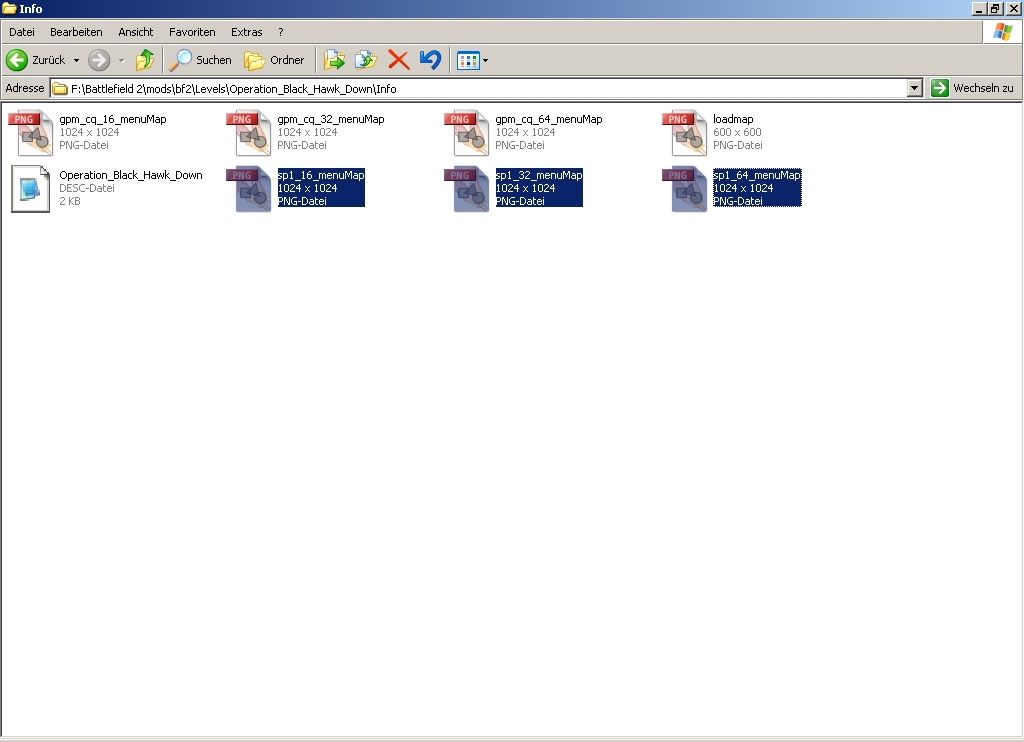The height and width of the screenshot is (742, 1024).
Task: Click inside the Adresse path field
Action: pyautogui.click(x=480, y=88)
